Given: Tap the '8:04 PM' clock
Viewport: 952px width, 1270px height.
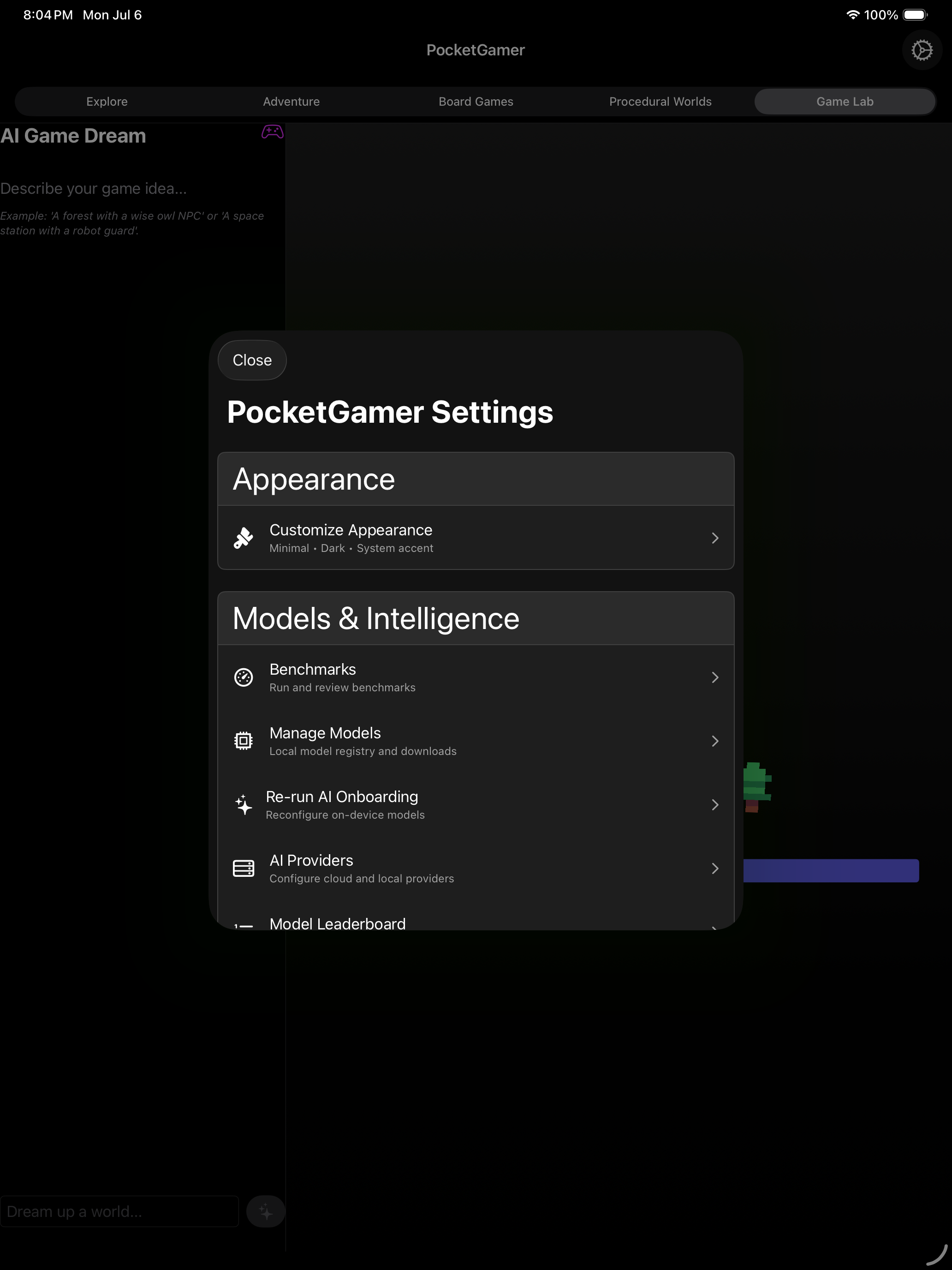Looking at the screenshot, I should (x=48, y=15).
